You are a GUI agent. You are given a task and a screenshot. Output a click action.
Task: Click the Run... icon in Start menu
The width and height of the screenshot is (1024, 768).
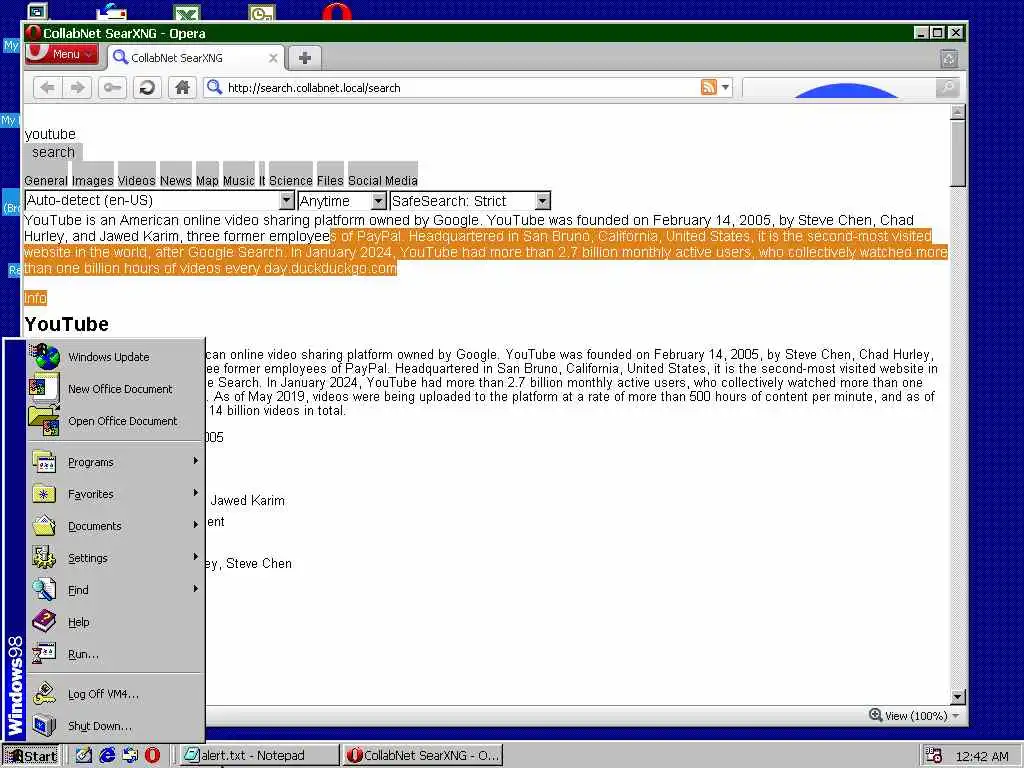pos(44,654)
